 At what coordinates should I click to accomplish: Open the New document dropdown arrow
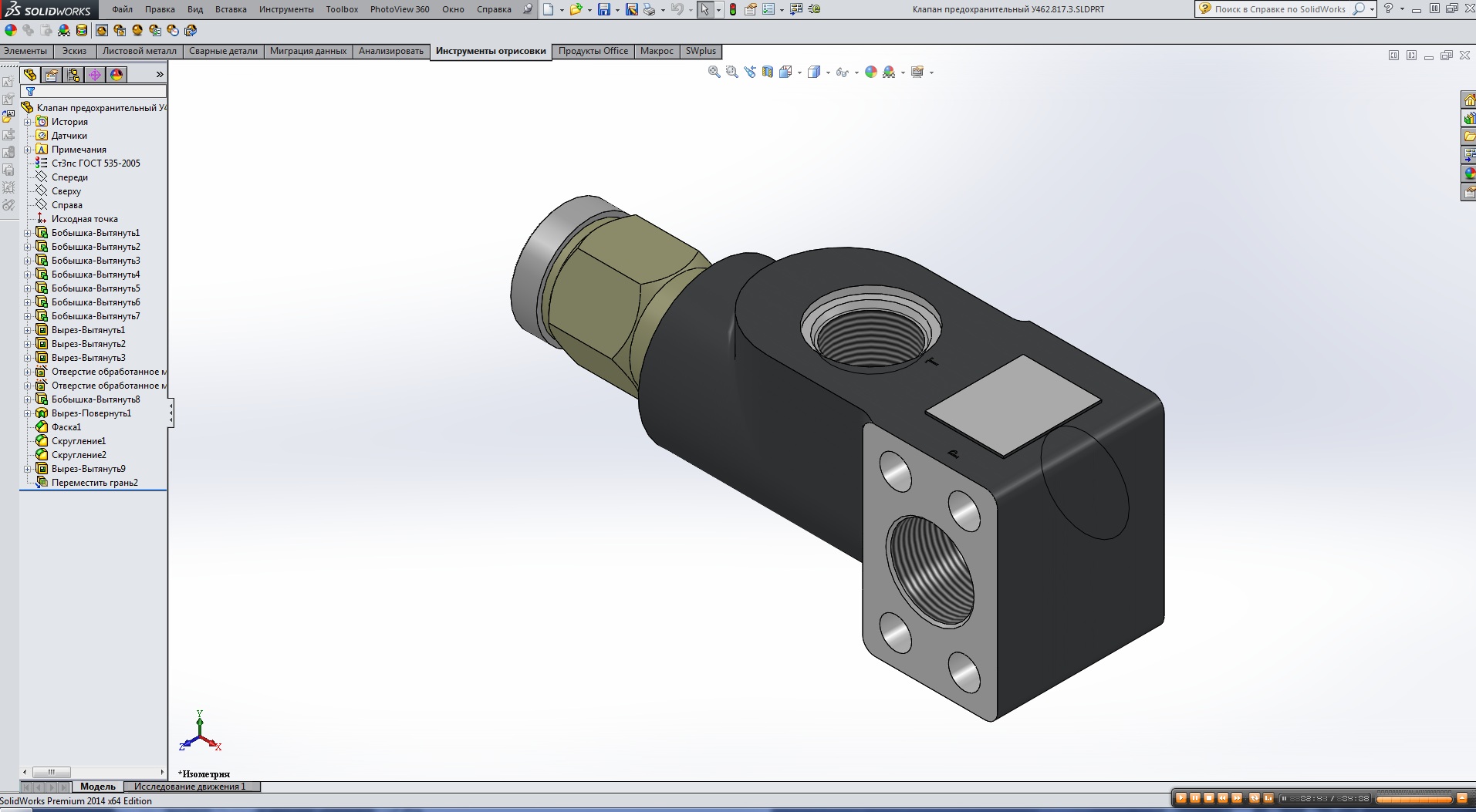[x=561, y=10]
